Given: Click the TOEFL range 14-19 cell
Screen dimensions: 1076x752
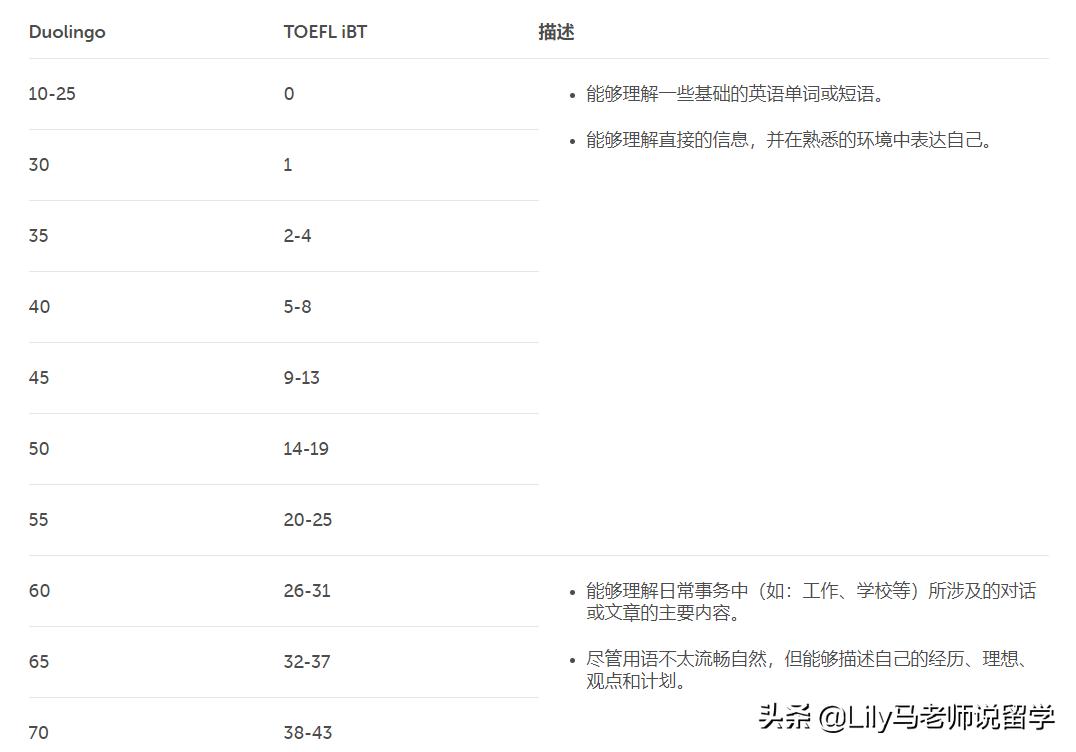Looking at the screenshot, I should click(305, 449).
